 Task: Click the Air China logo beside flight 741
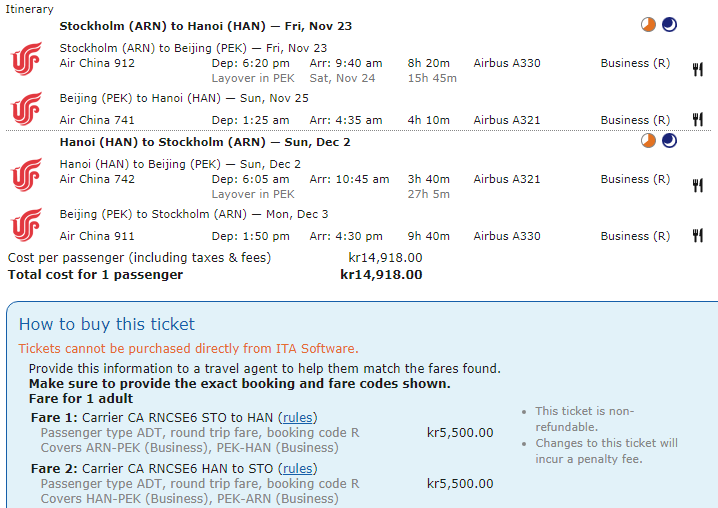click(x=26, y=109)
